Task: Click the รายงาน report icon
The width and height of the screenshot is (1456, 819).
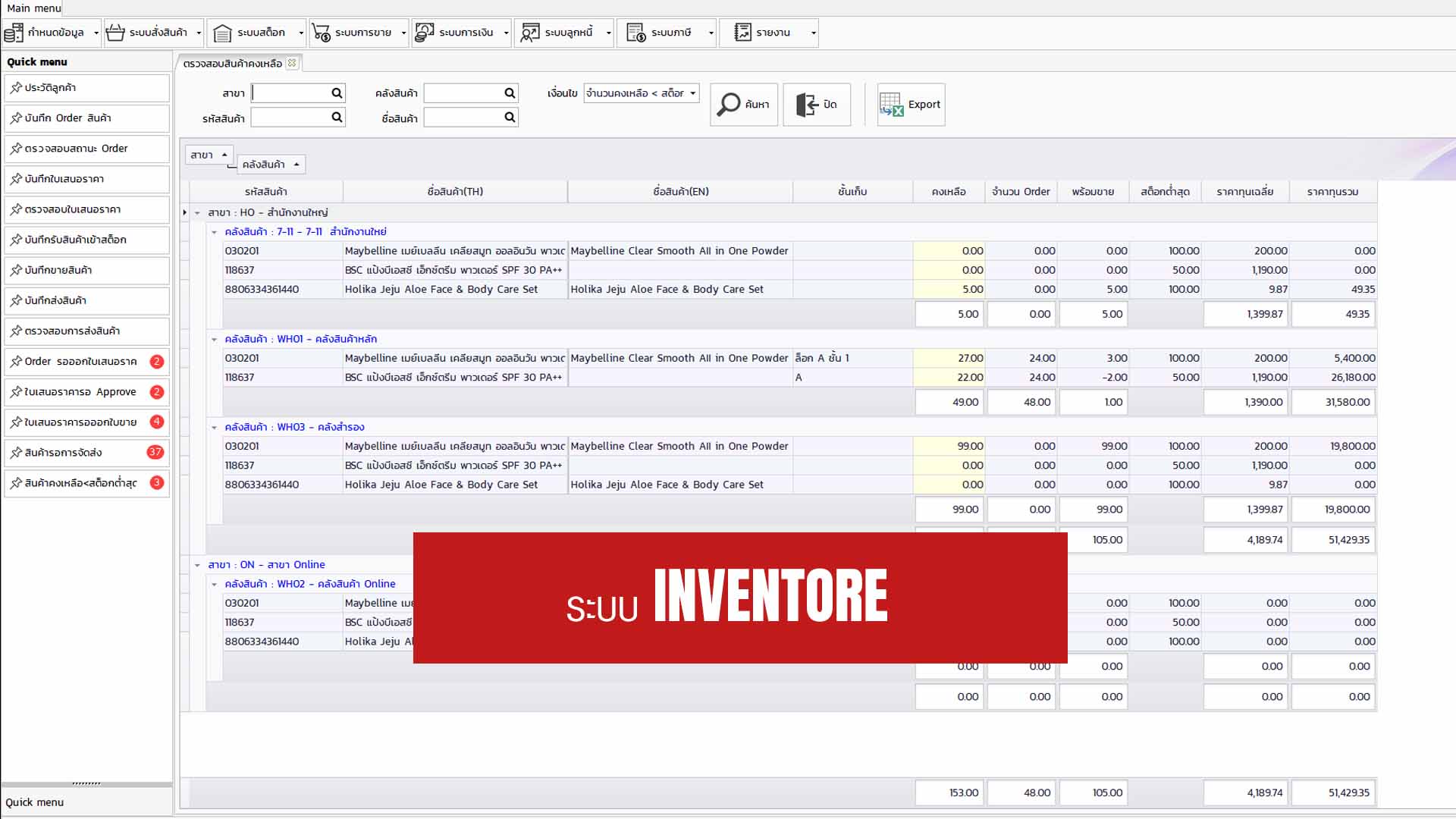Action: pos(742,33)
